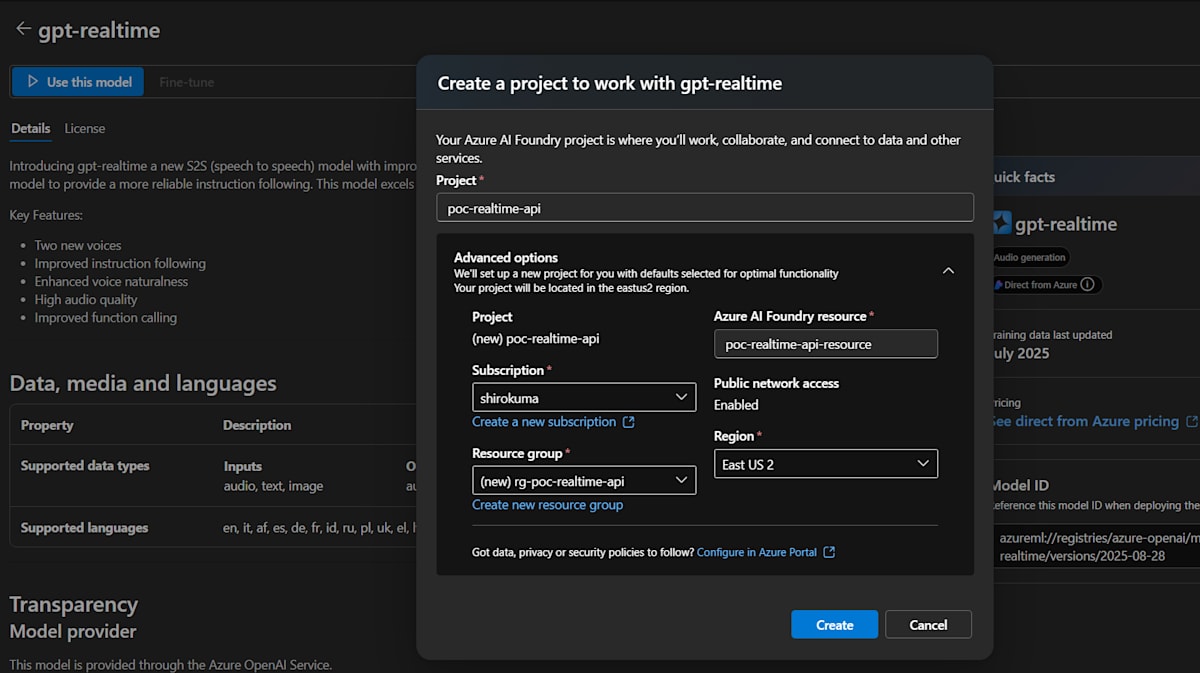Screen dimensions: 1200x673
Task: Click the Description column header
Action: point(257,425)
